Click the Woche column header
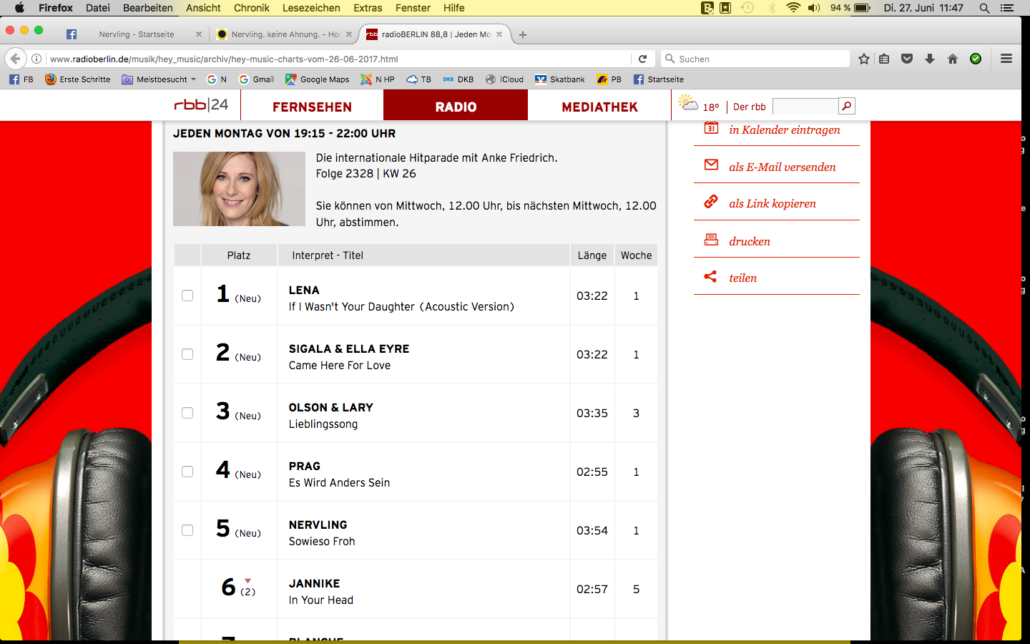 pyautogui.click(x=636, y=255)
